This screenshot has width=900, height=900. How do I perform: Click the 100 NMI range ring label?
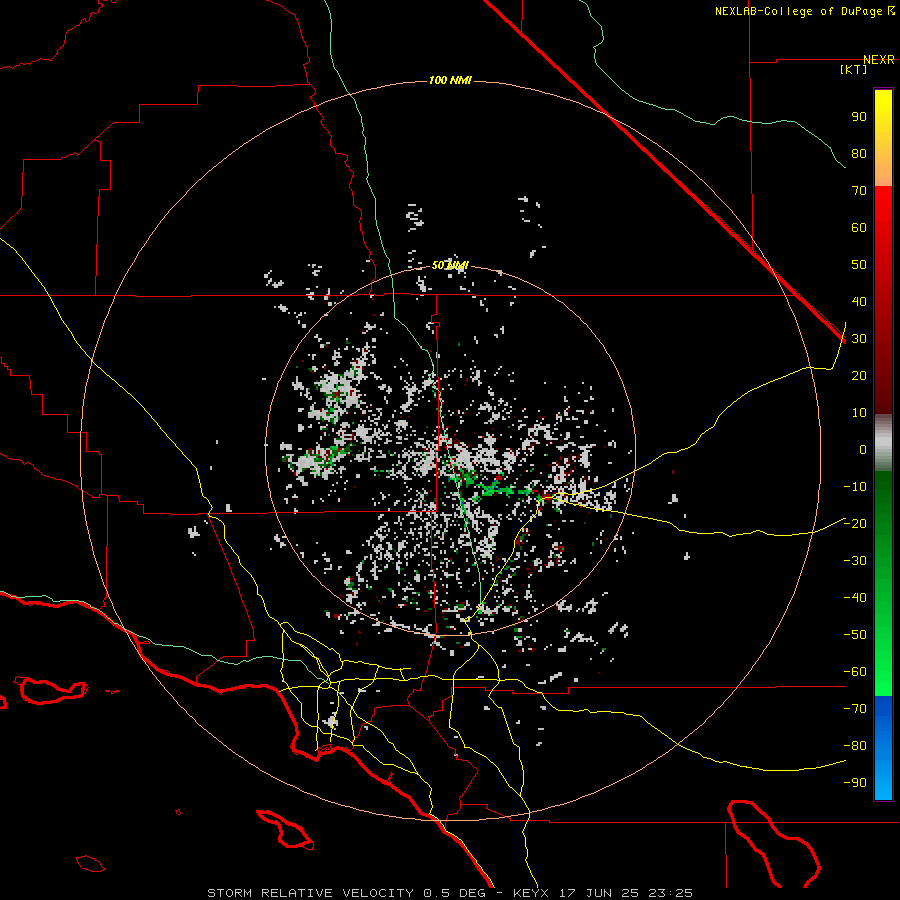(450, 80)
